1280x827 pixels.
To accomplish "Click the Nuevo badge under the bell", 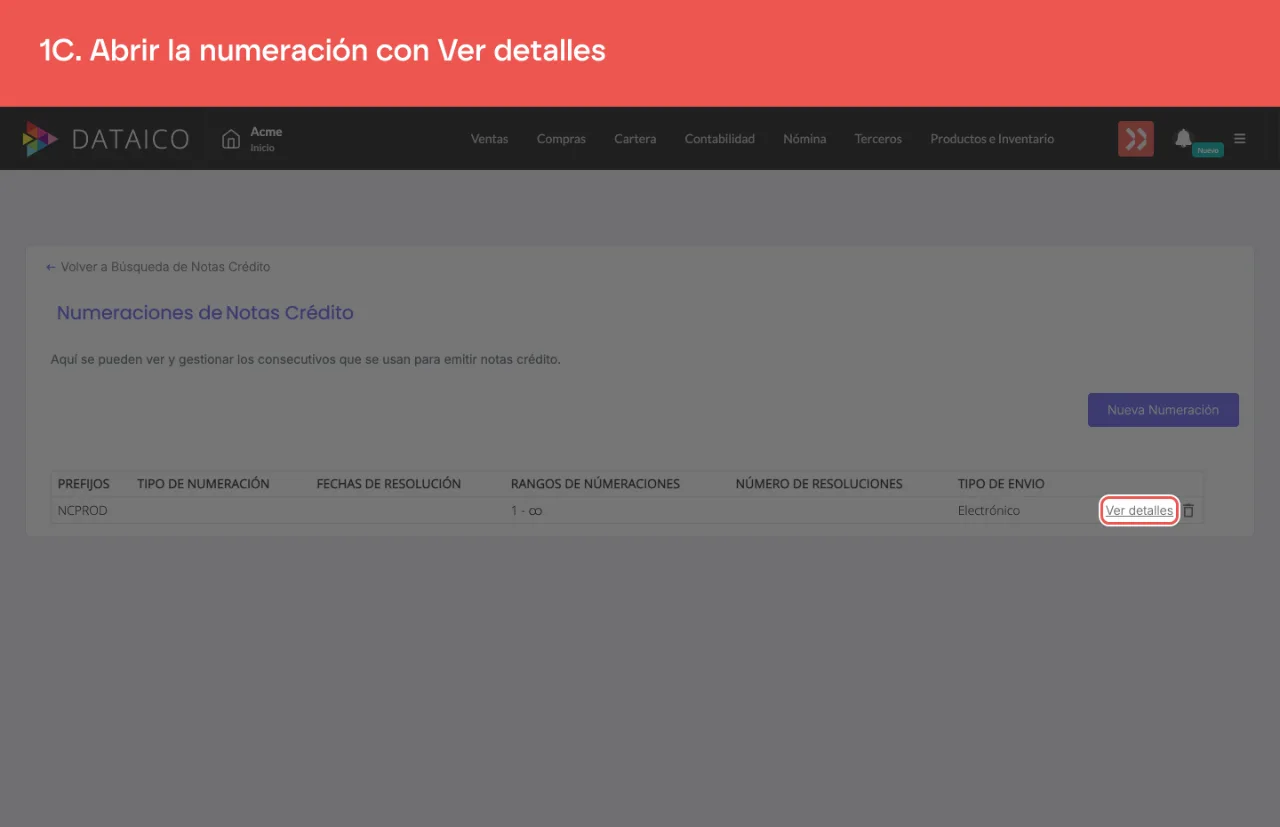I will point(1208,150).
